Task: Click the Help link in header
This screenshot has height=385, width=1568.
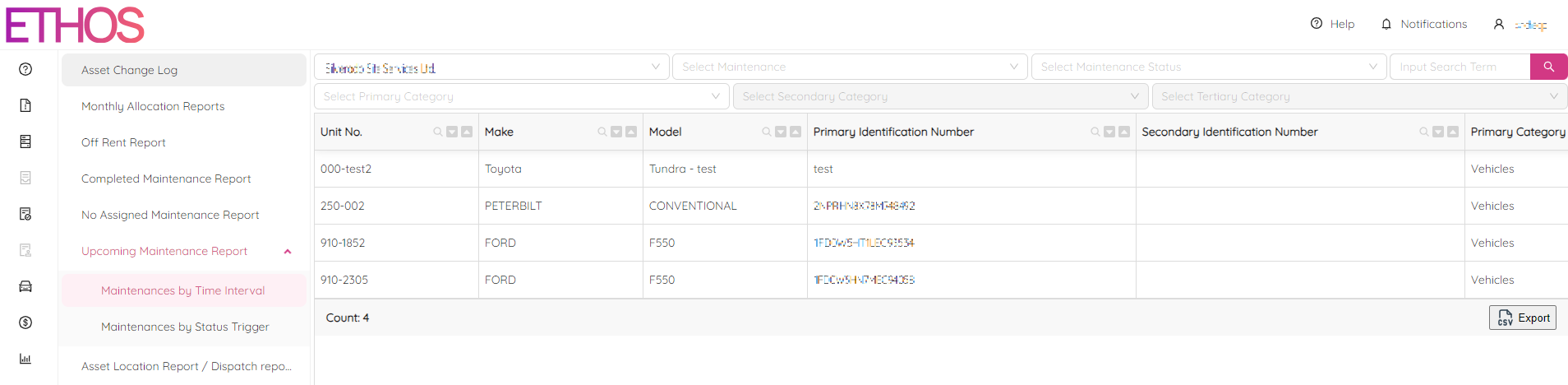Action: [1332, 24]
